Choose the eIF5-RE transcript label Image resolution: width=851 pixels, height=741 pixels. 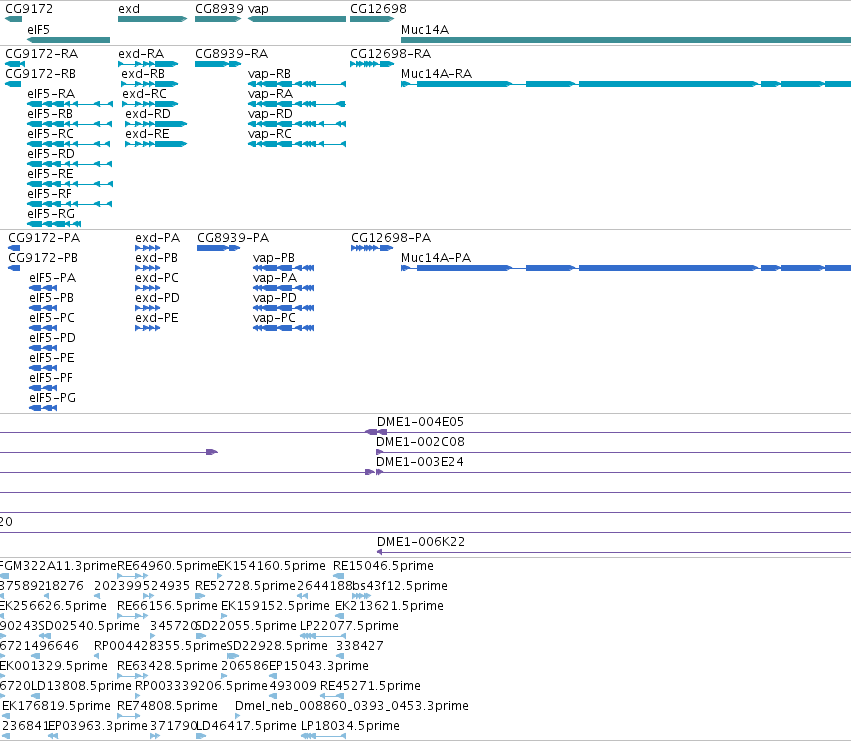(50, 174)
